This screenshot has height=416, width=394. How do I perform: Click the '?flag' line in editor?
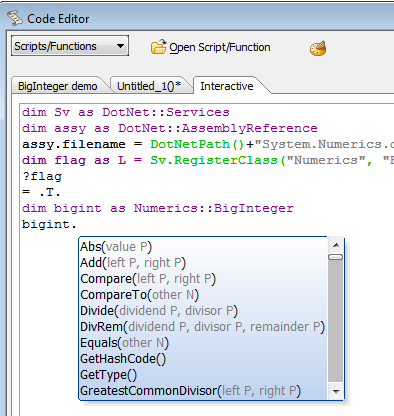pos(42,176)
